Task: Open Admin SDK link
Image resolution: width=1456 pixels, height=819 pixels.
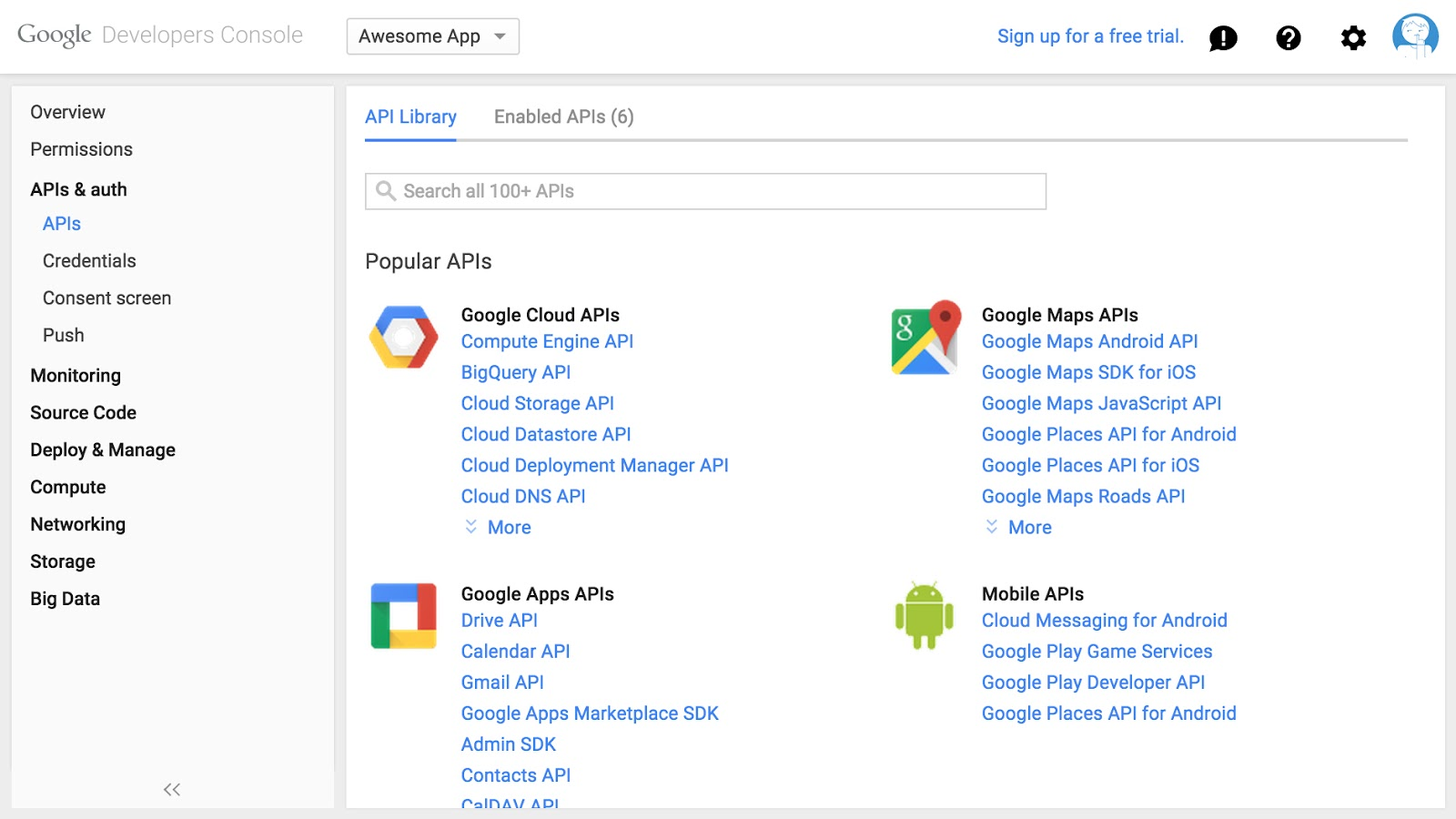Action: click(509, 744)
